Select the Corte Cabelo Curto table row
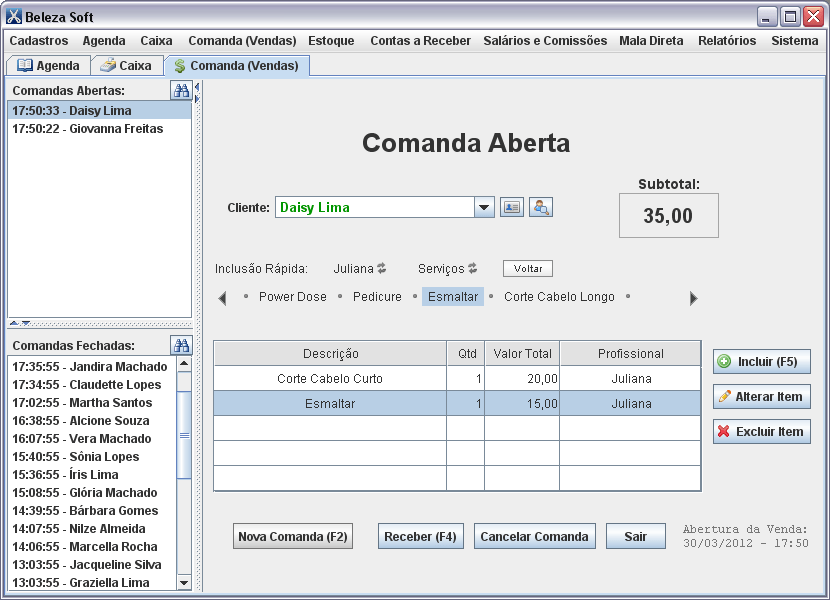The image size is (830, 600). [457, 379]
